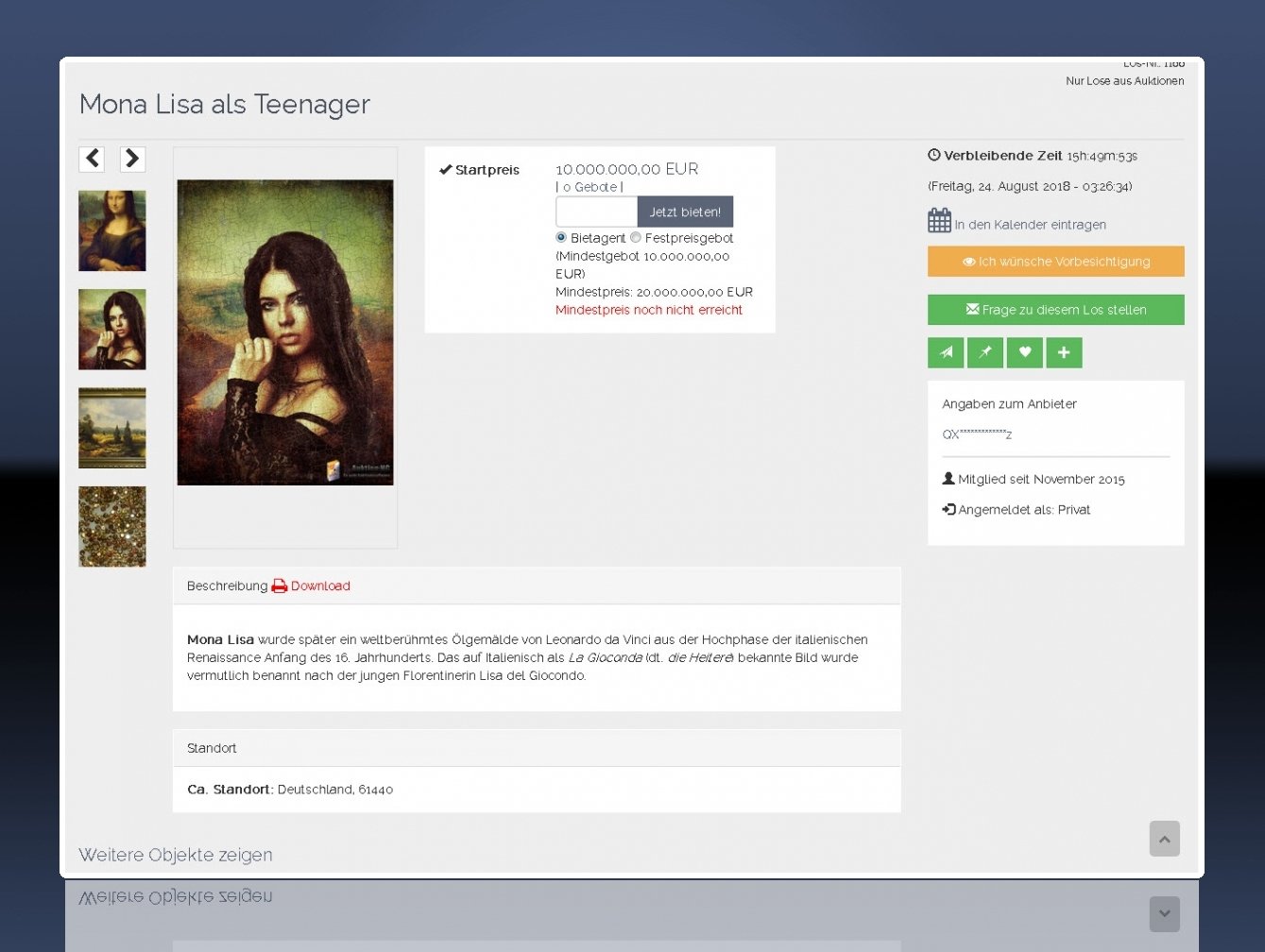
Task: Select the Bietagent radio option
Action: [561, 237]
